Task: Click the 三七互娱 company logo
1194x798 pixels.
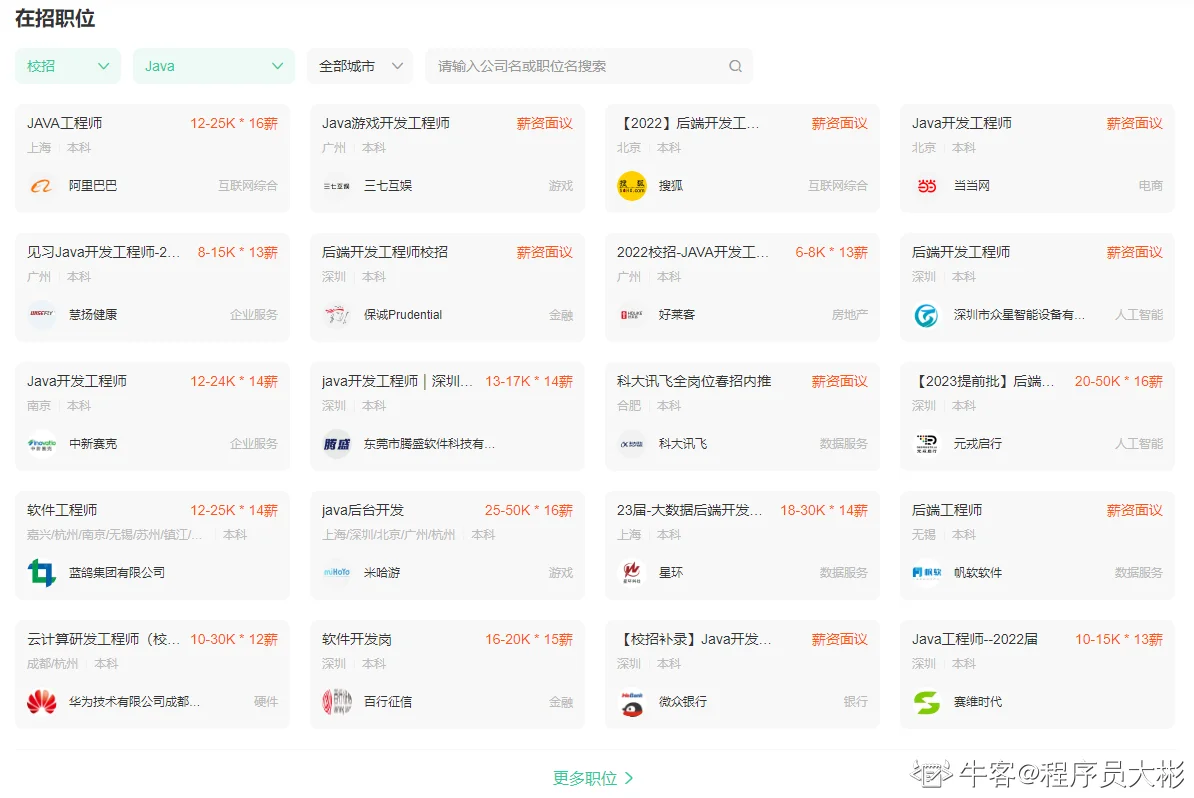Action: 336,186
